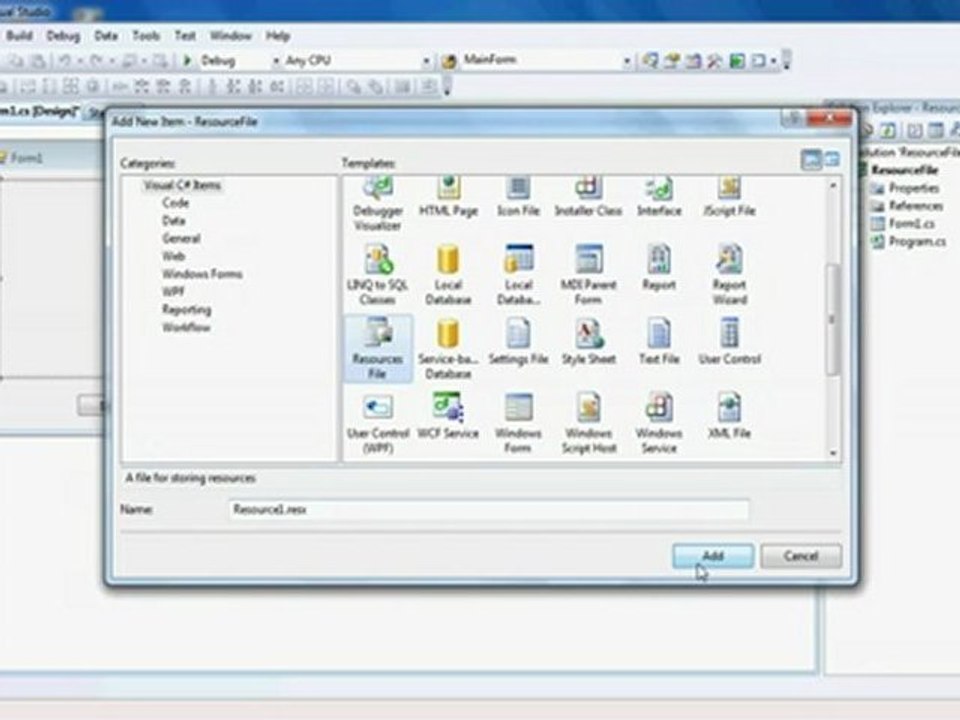The height and width of the screenshot is (720, 960).
Task: Choose the Reporting category
Action: pyautogui.click(x=186, y=309)
